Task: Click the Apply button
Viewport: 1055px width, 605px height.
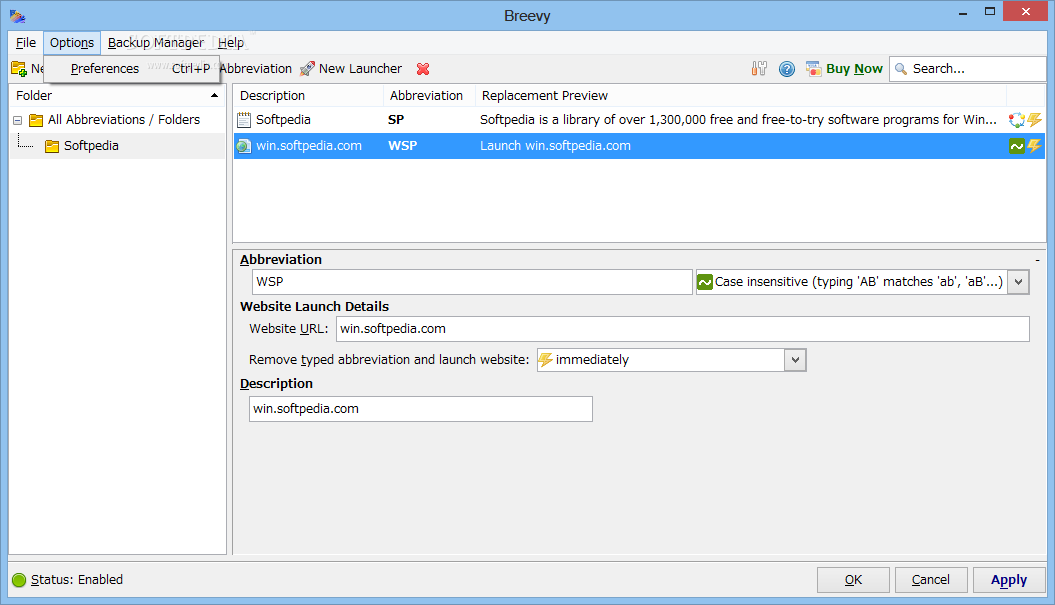Action: point(1009,580)
